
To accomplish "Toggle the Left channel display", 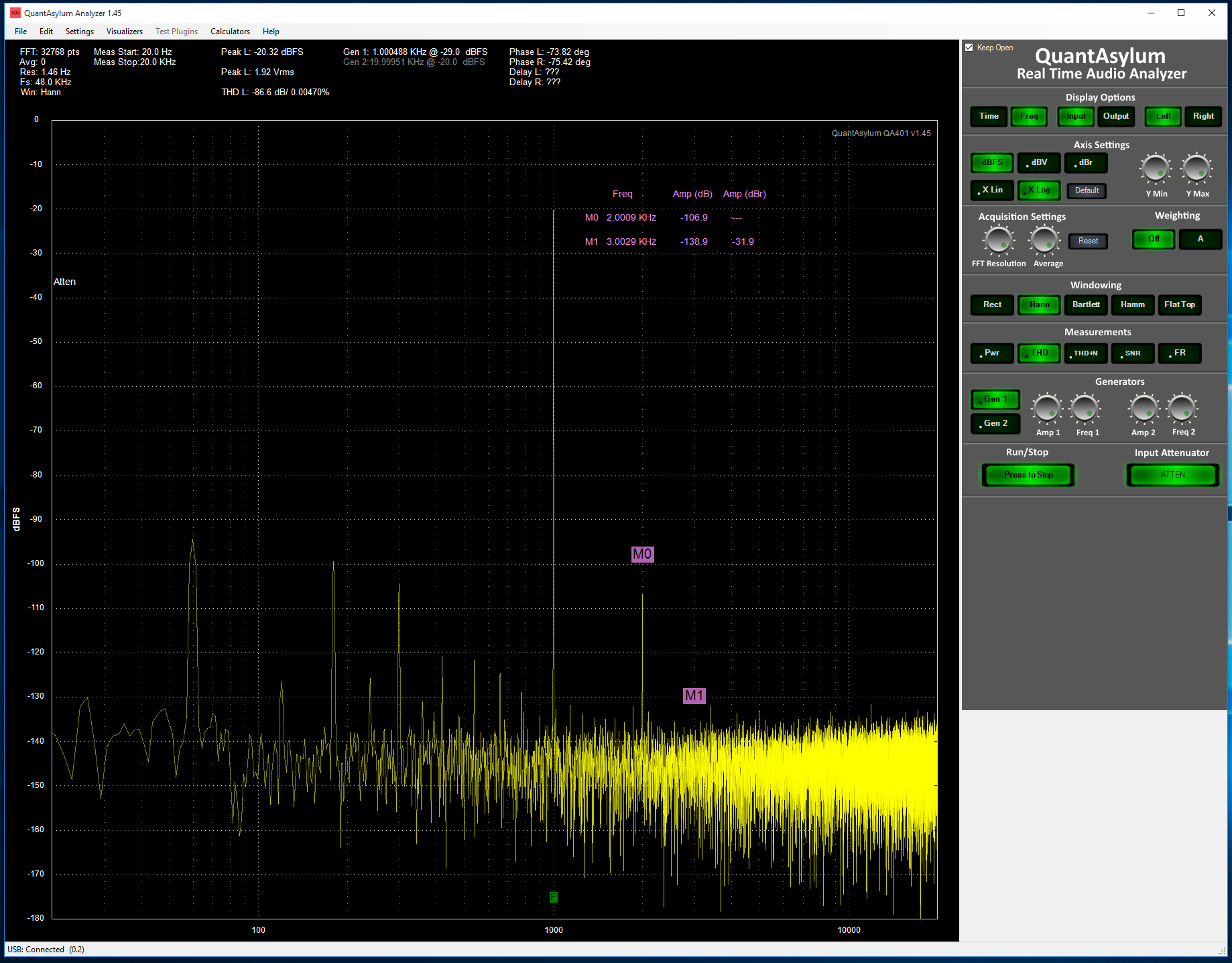I will (1163, 116).
